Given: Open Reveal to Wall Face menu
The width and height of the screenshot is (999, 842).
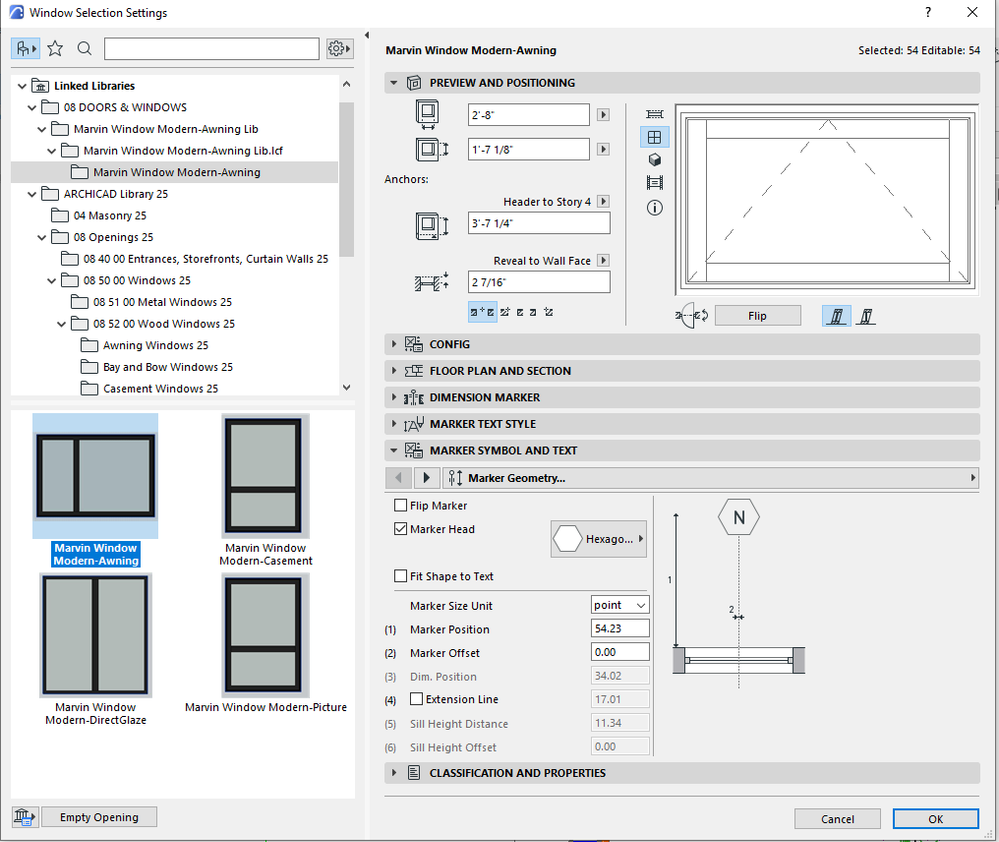Looking at the screenshot, I should click(603, 260).
